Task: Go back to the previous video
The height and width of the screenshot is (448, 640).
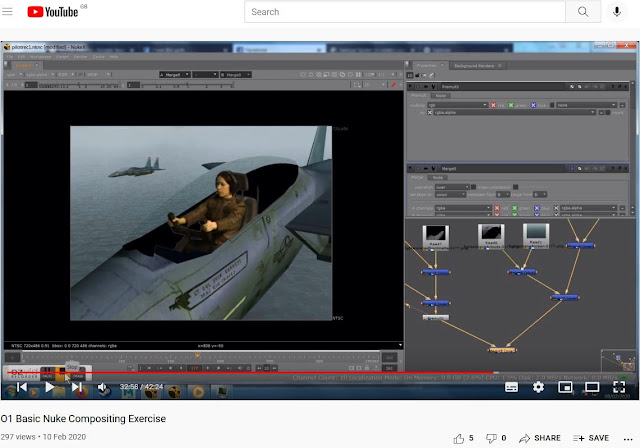Action: 22,387
